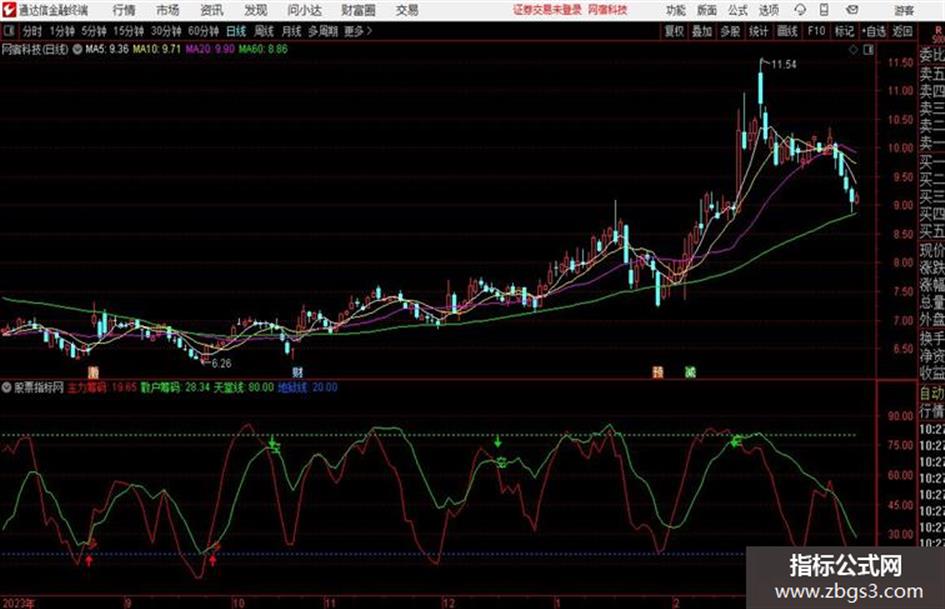Click the 财 event marker below the chart
This screenshot has width=945, height=609.
pyautogui.click(x=297, y=372)
